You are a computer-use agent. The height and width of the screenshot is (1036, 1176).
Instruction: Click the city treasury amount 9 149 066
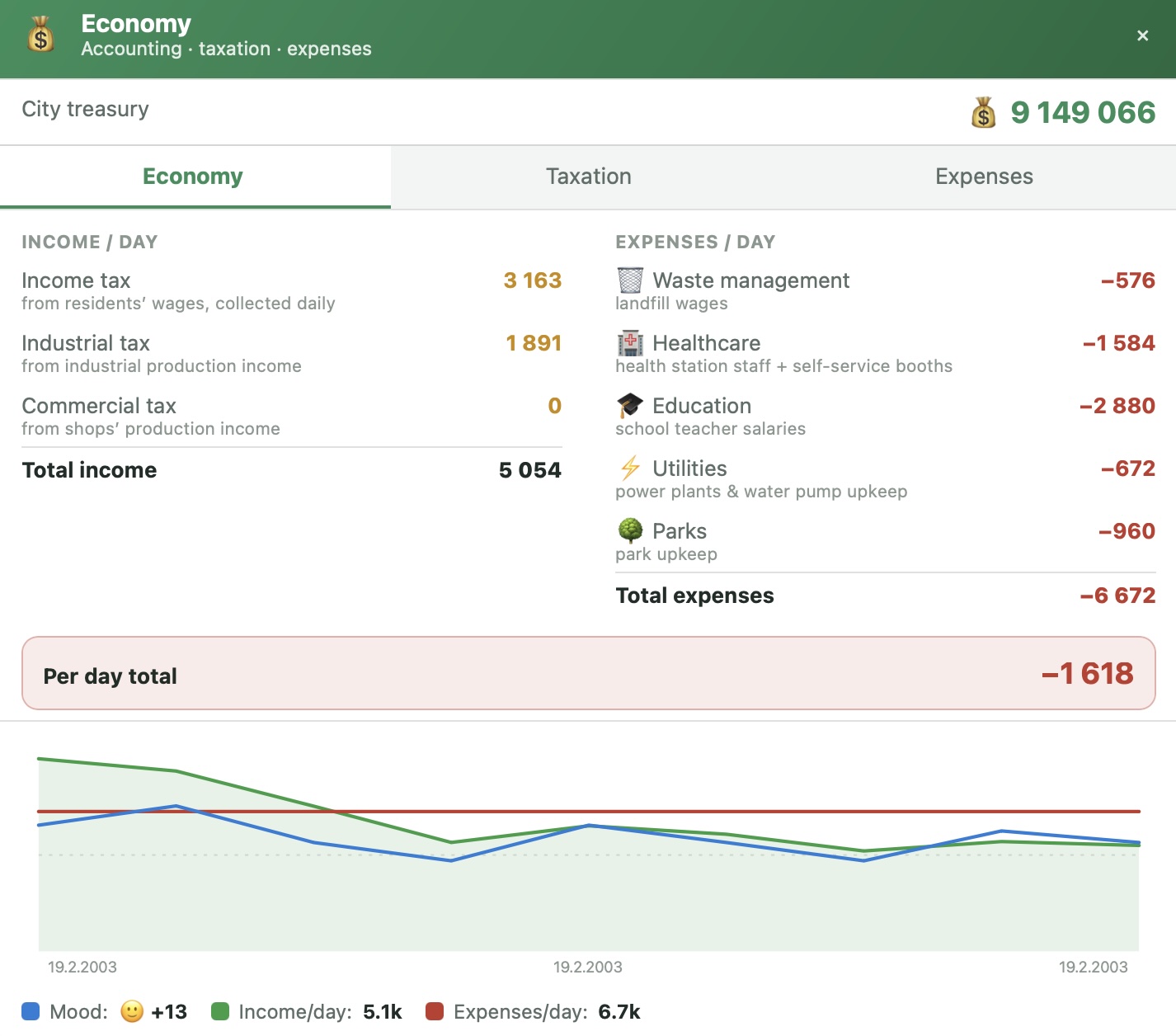[x=1083, y=112]
